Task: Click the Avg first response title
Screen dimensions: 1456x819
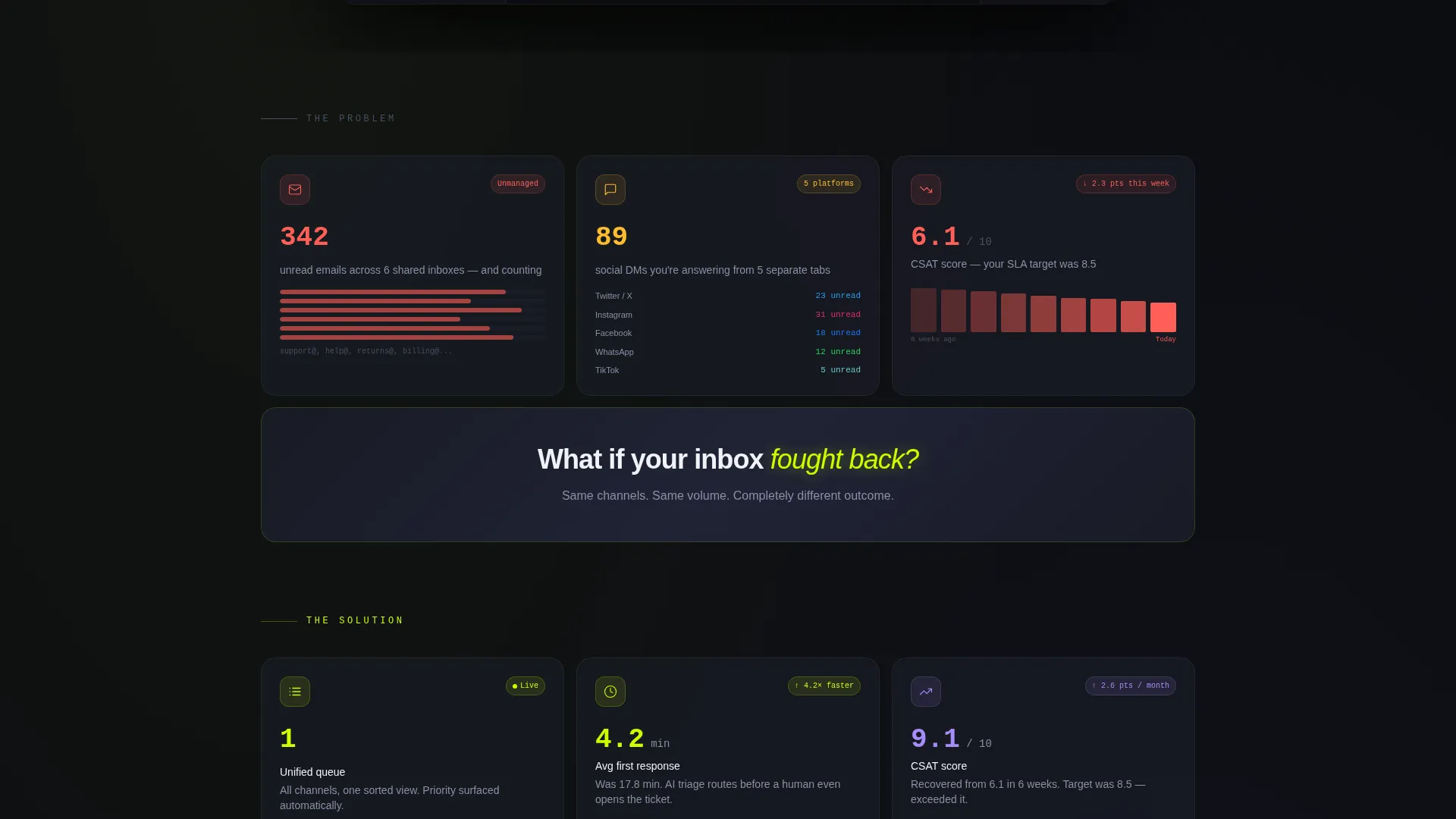Action: pyautogui.click(x=638, y=766)
